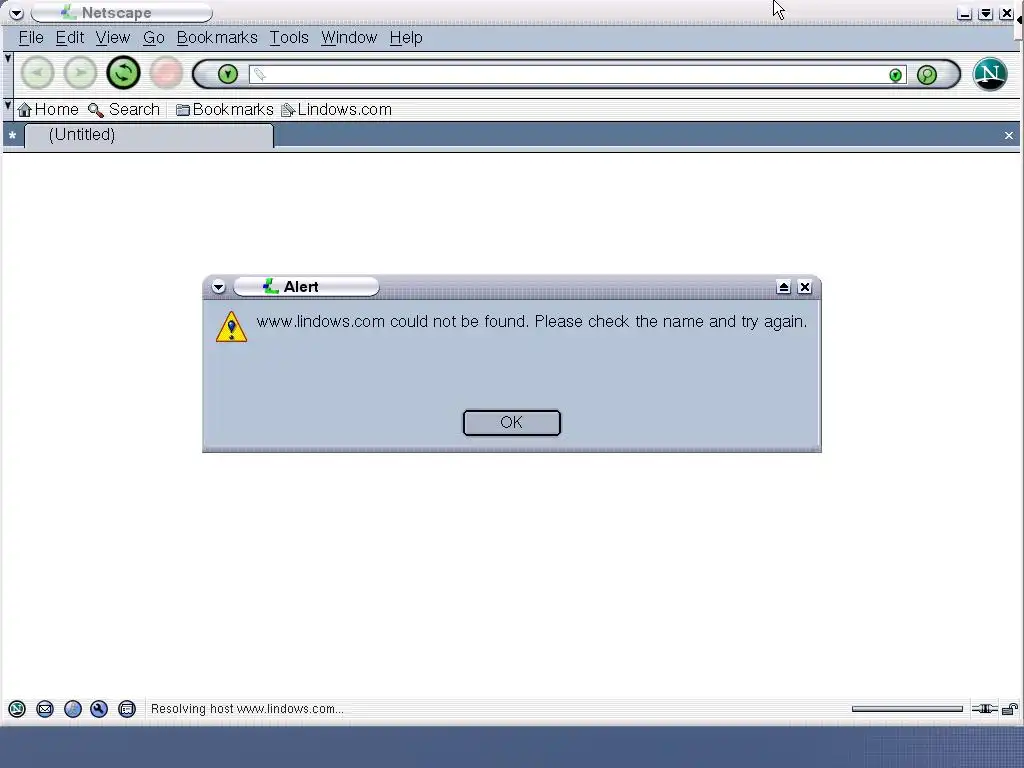
Task: Collapse the personal toolbar grippy
Action: coord(8,109)
